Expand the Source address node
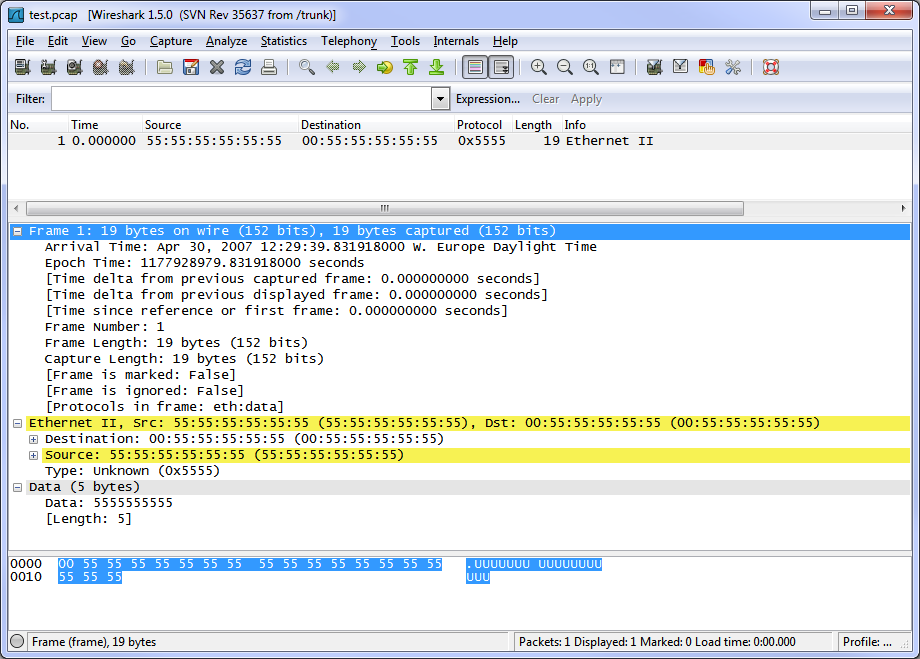This screenshot has width=920, height=659. (33, 455)
